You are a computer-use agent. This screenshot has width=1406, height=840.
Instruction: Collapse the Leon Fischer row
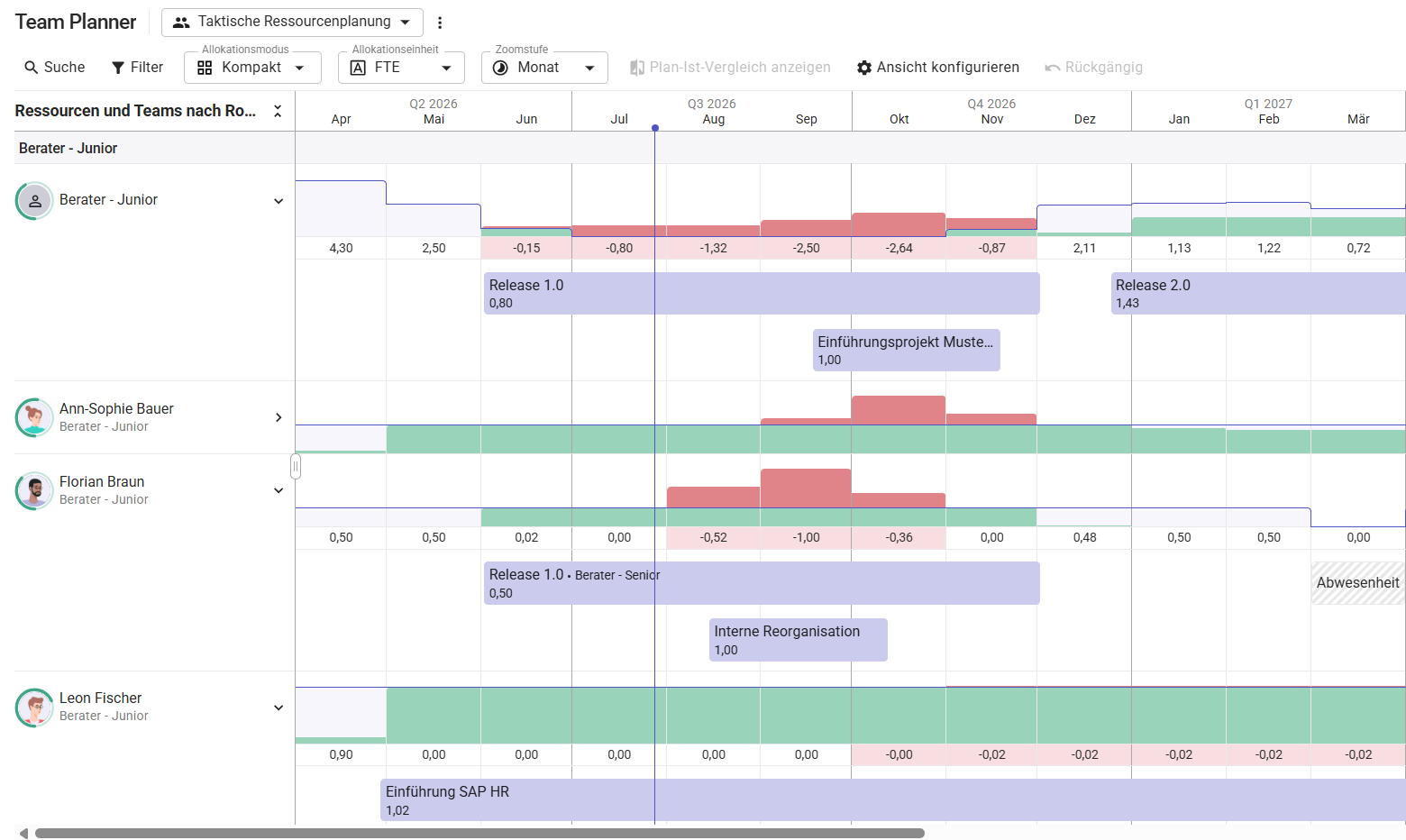pyautogui.click(x=278, y=708)
